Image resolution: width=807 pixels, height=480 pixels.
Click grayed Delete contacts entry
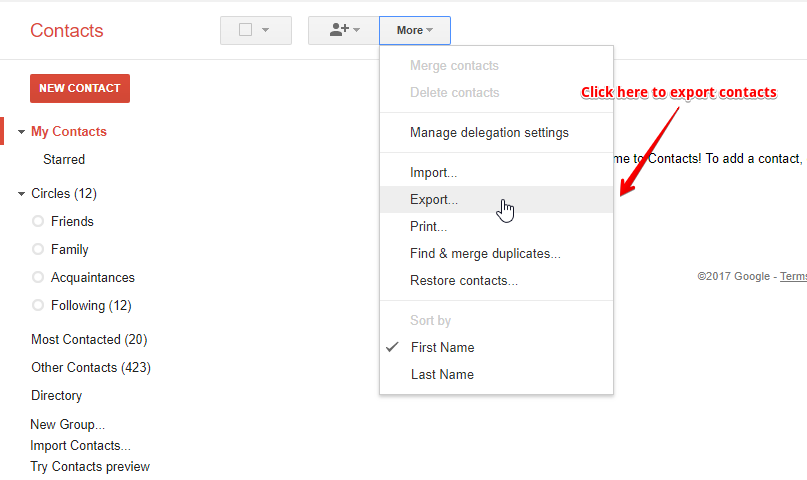click(x=496, y=93)
